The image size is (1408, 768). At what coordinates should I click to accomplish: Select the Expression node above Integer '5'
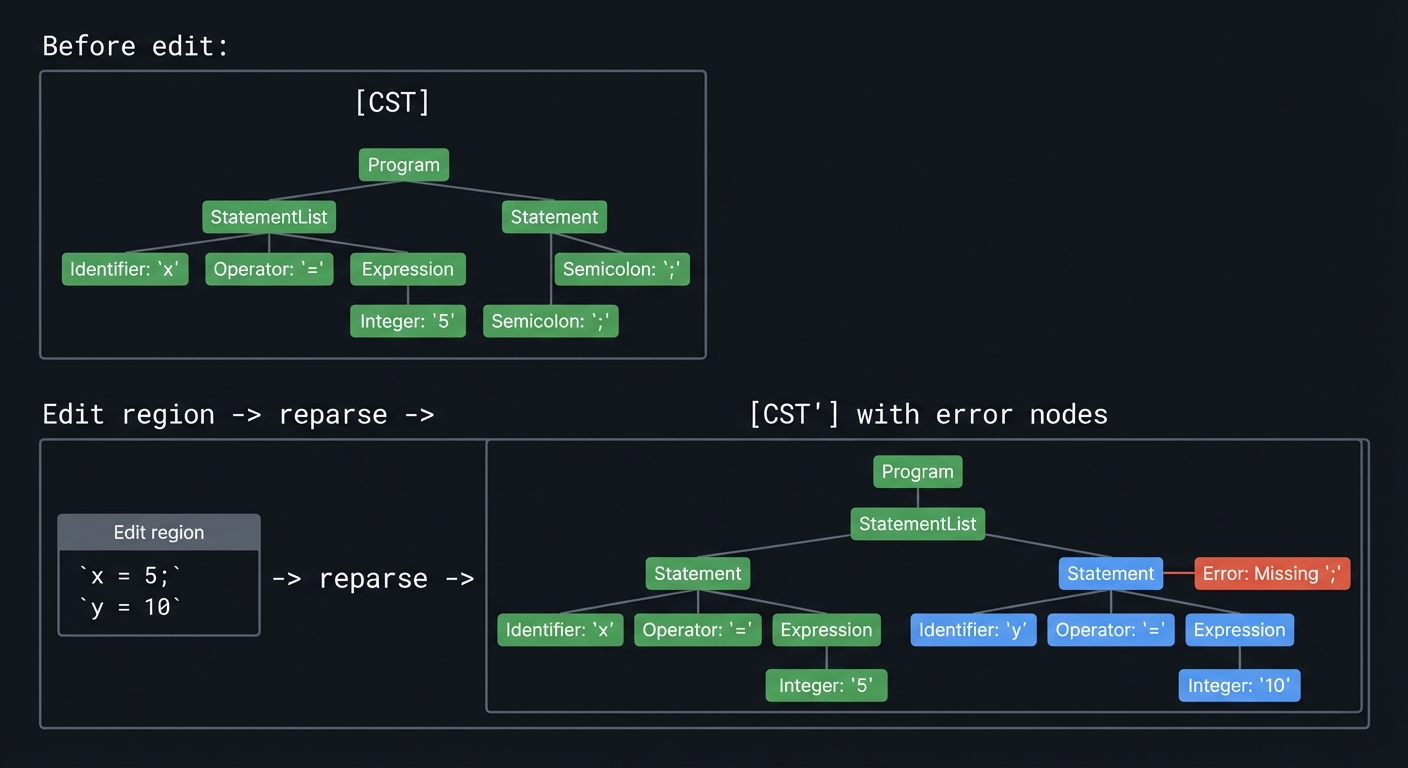(407, 268)
